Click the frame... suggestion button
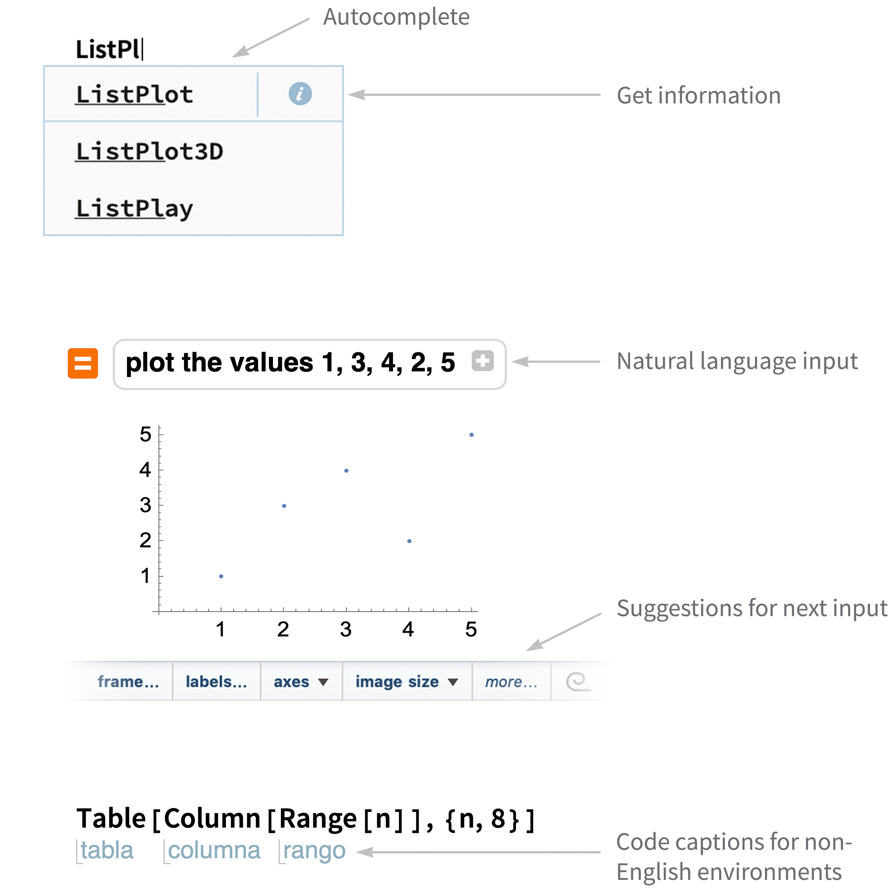The width and height of the screenshot is (896, 894). click(x=129, y=681)
